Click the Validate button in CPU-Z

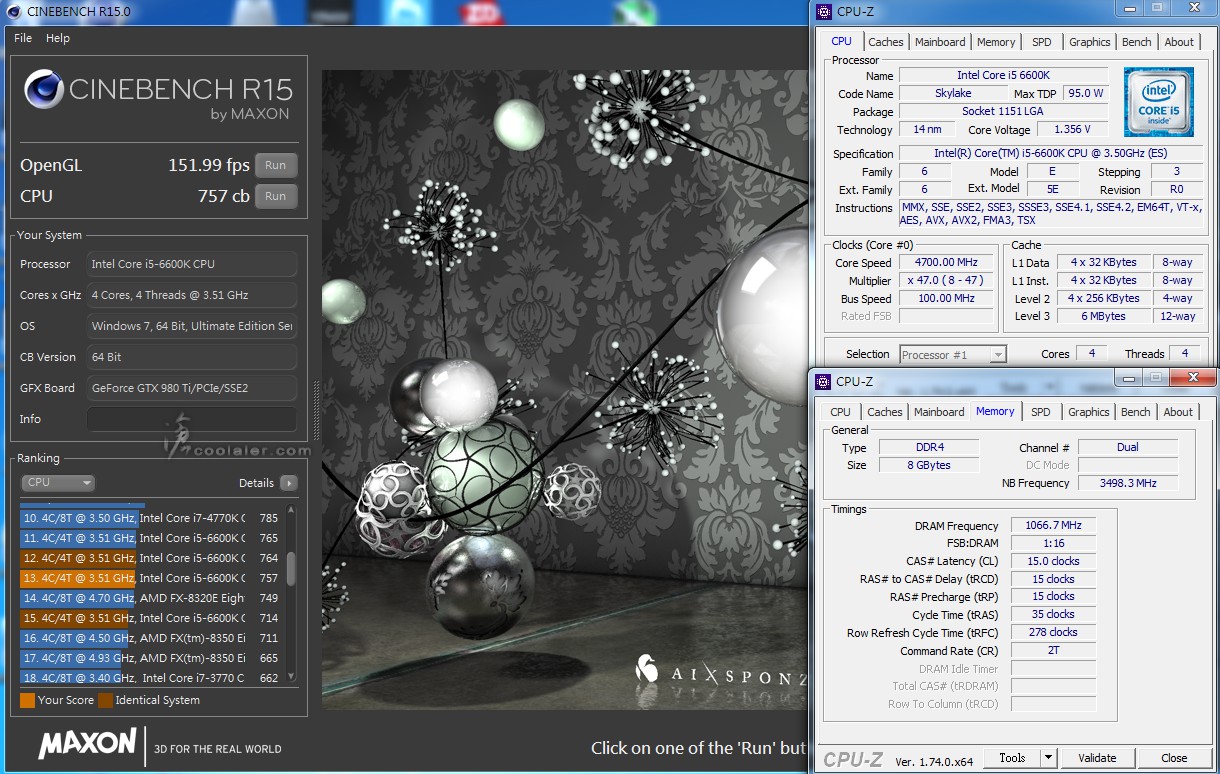[1098, 758]
